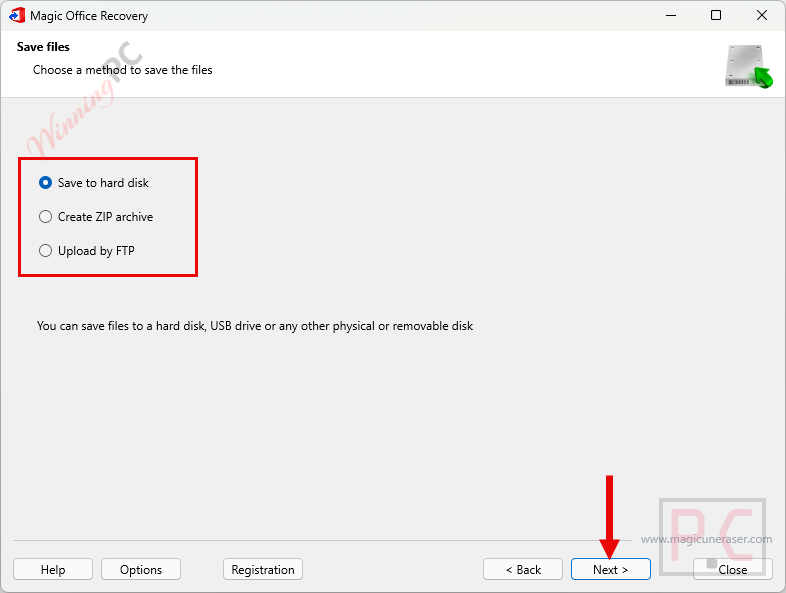This screenshot has height=593, width=786.
Task: Open the www.magicuneraser.com link
Action: pyautogui.click(x=706, y=539)
